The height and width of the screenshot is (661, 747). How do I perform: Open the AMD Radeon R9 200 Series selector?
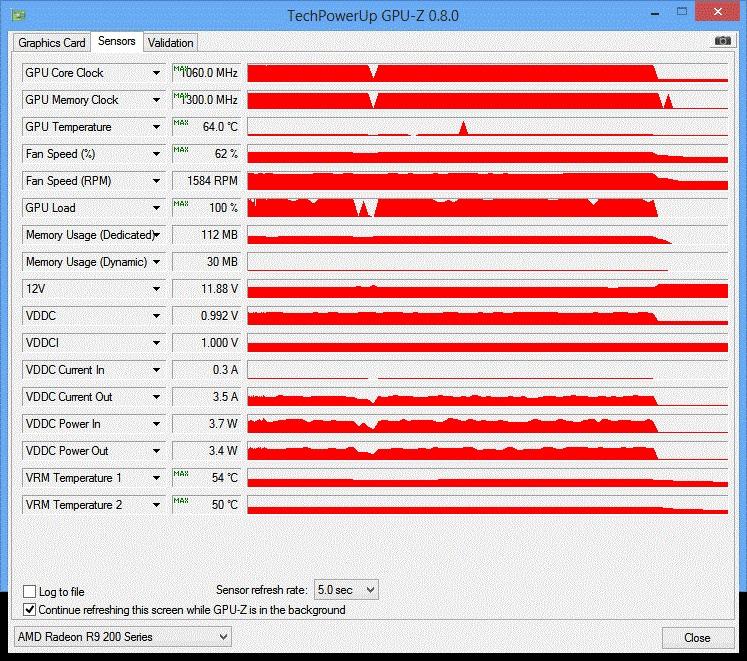[122, 637]
